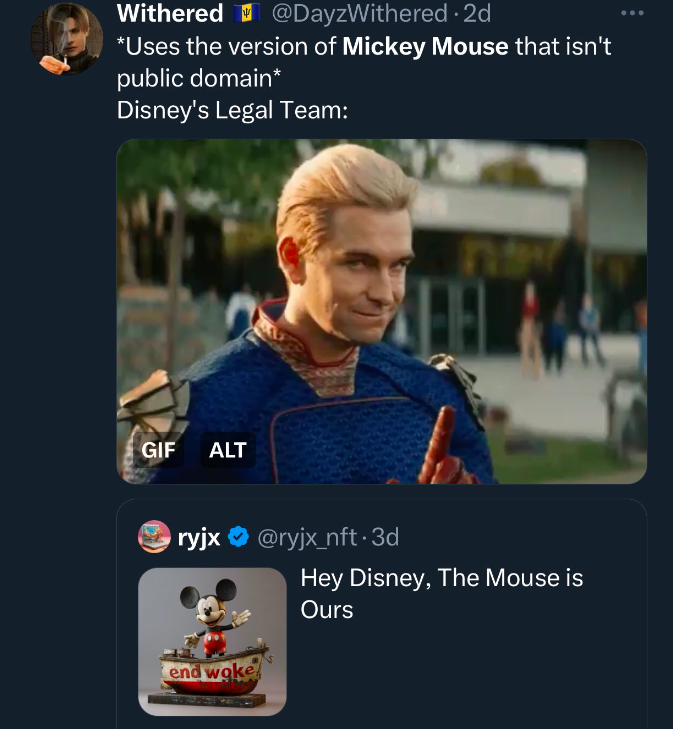Open the @ryjx_nft handle link
Image resolution: width=673 pixels, height=729 pixels.
point(309,538)
